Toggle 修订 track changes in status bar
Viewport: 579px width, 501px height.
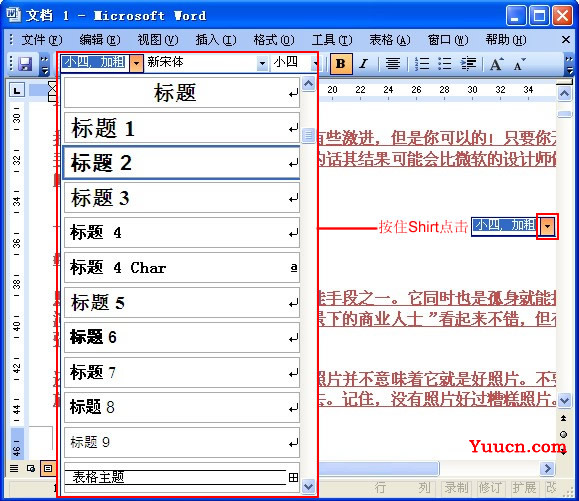coord(490,488)
